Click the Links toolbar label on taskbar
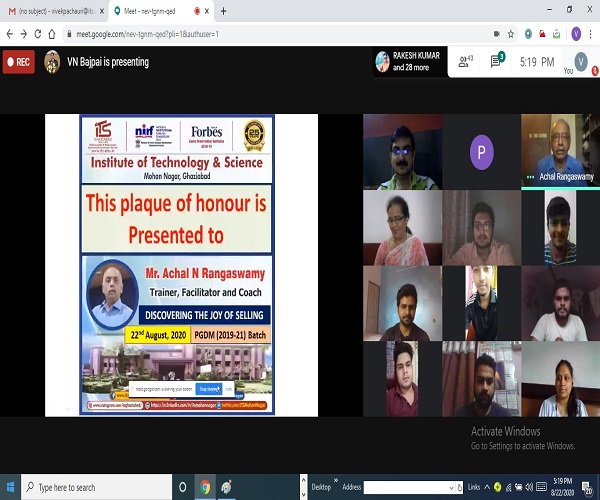Image resolution: width=600 pixels, height=500 pixels. tap(474, 487)
